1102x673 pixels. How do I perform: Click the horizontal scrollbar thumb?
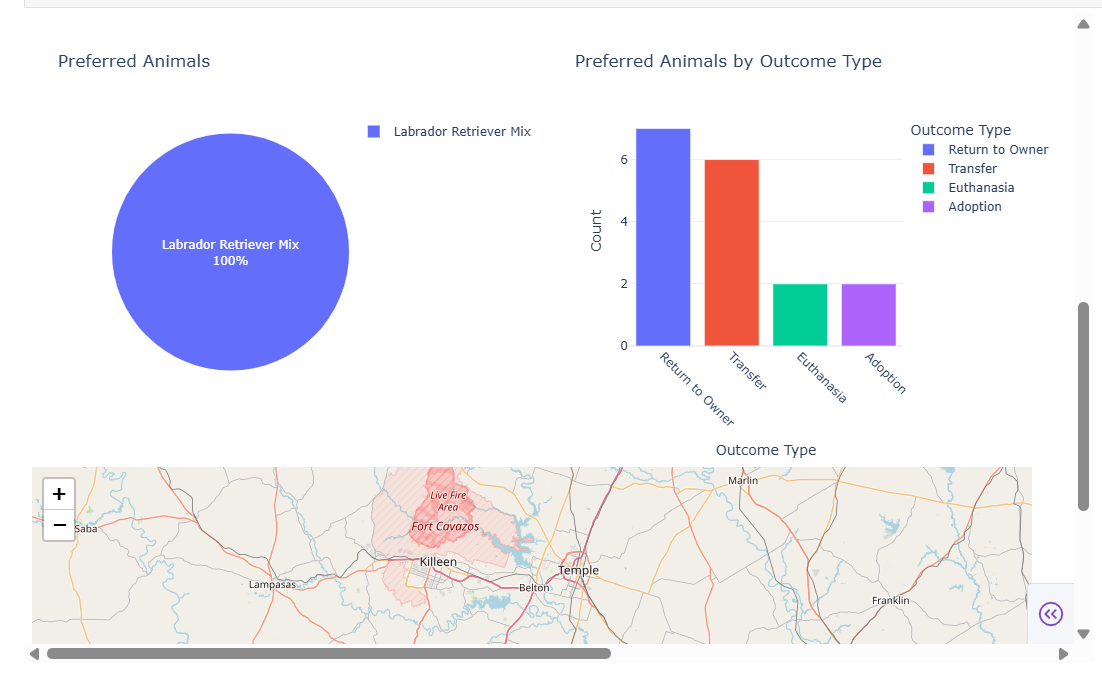pos(329,654)
